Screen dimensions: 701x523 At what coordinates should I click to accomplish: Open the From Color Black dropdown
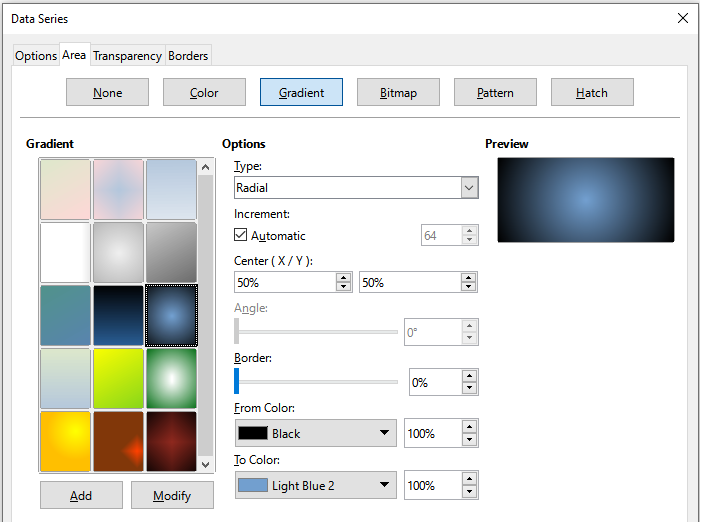click(316, 433)
